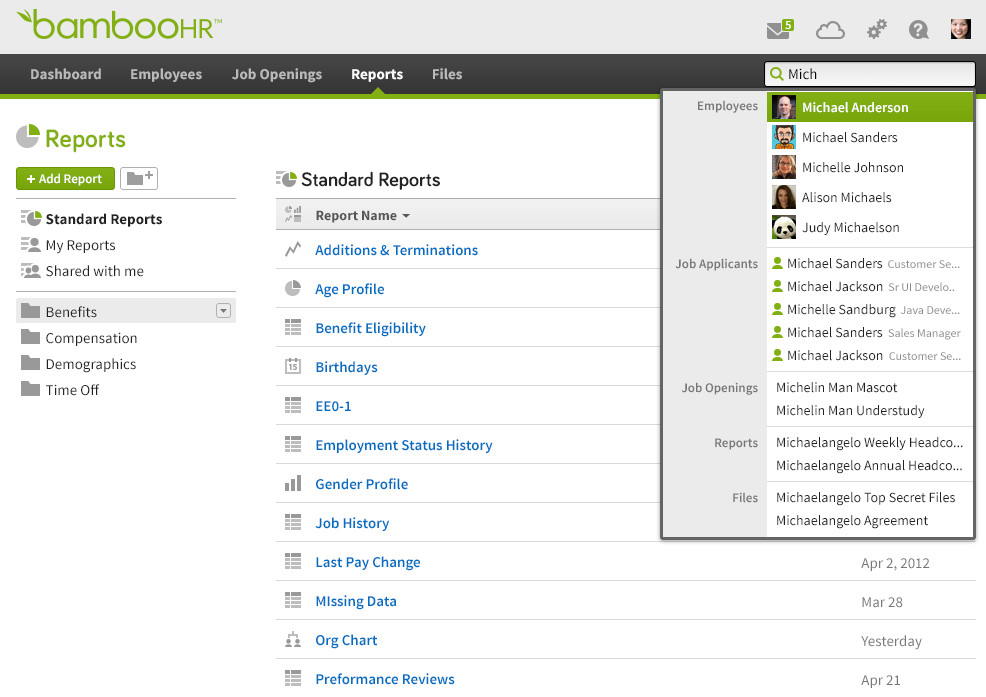The width and height of the screenshot is (986, 697).
Task: Click your profile avatar in the header
Action: pos(960,29)
